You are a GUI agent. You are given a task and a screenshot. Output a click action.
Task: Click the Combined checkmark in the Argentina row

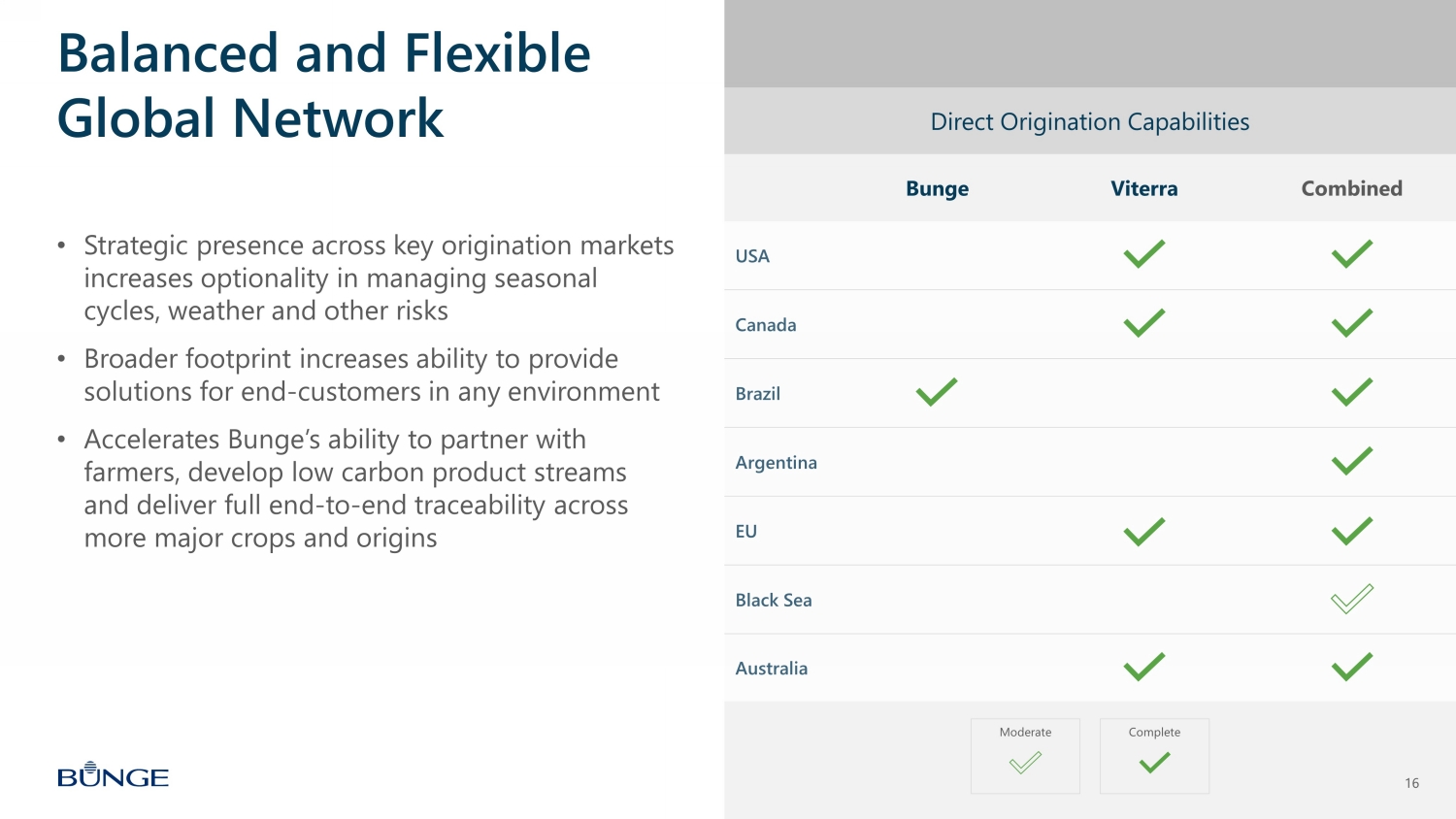coord(1351,461)
